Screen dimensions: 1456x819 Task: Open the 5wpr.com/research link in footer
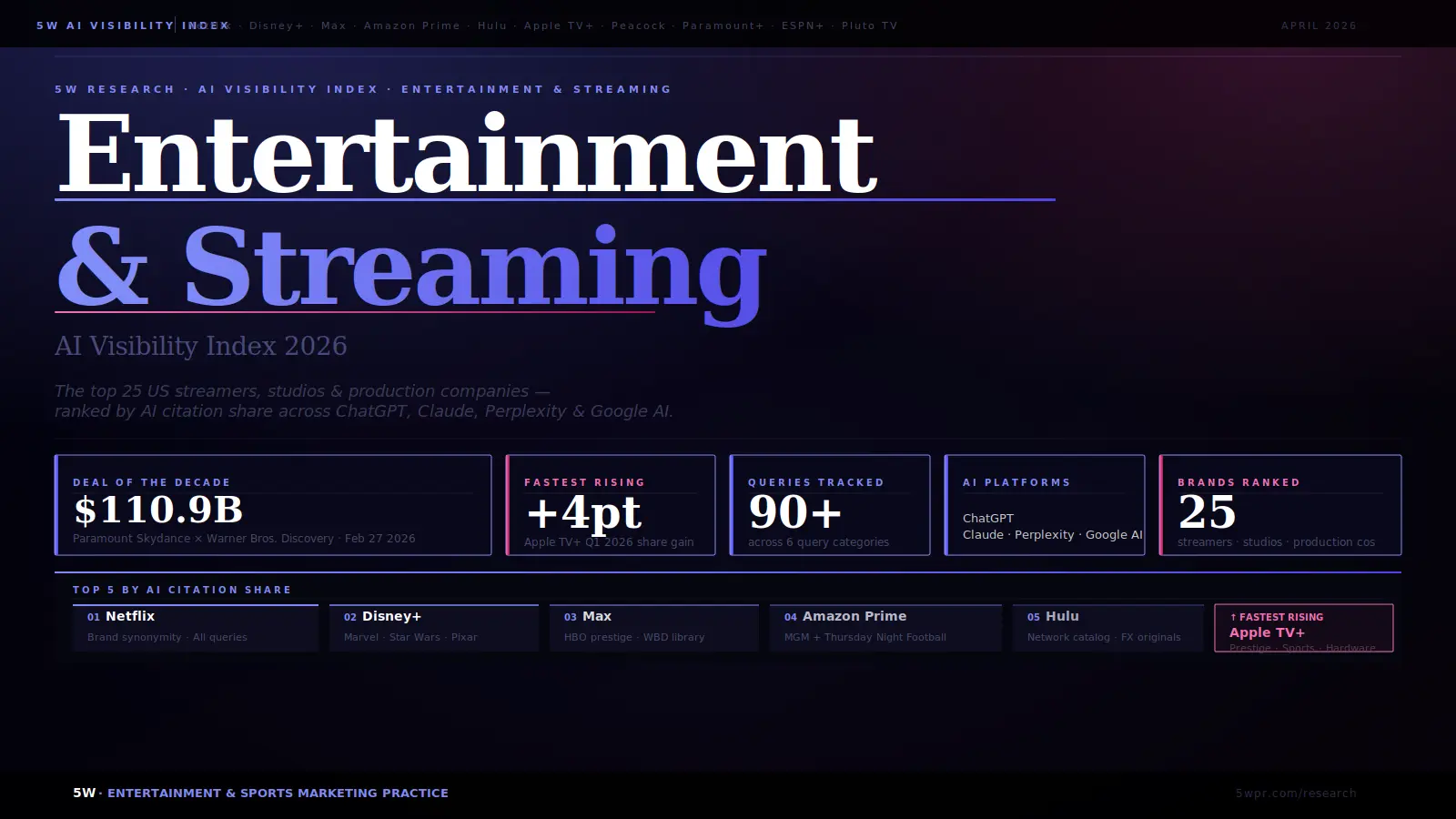pyautogui.click(x=1295, y=794)
